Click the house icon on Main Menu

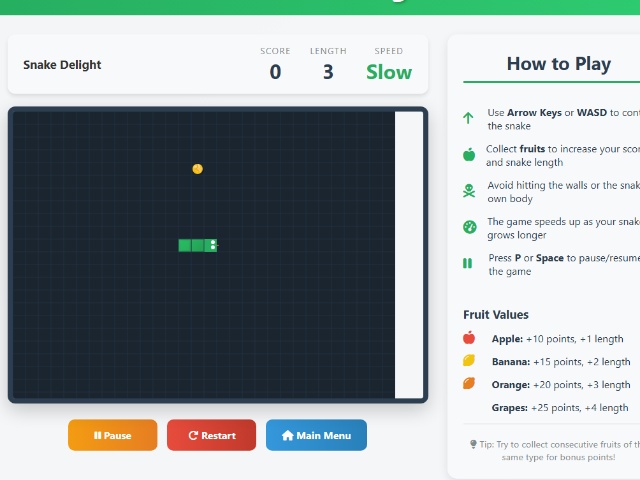point(287,436)
